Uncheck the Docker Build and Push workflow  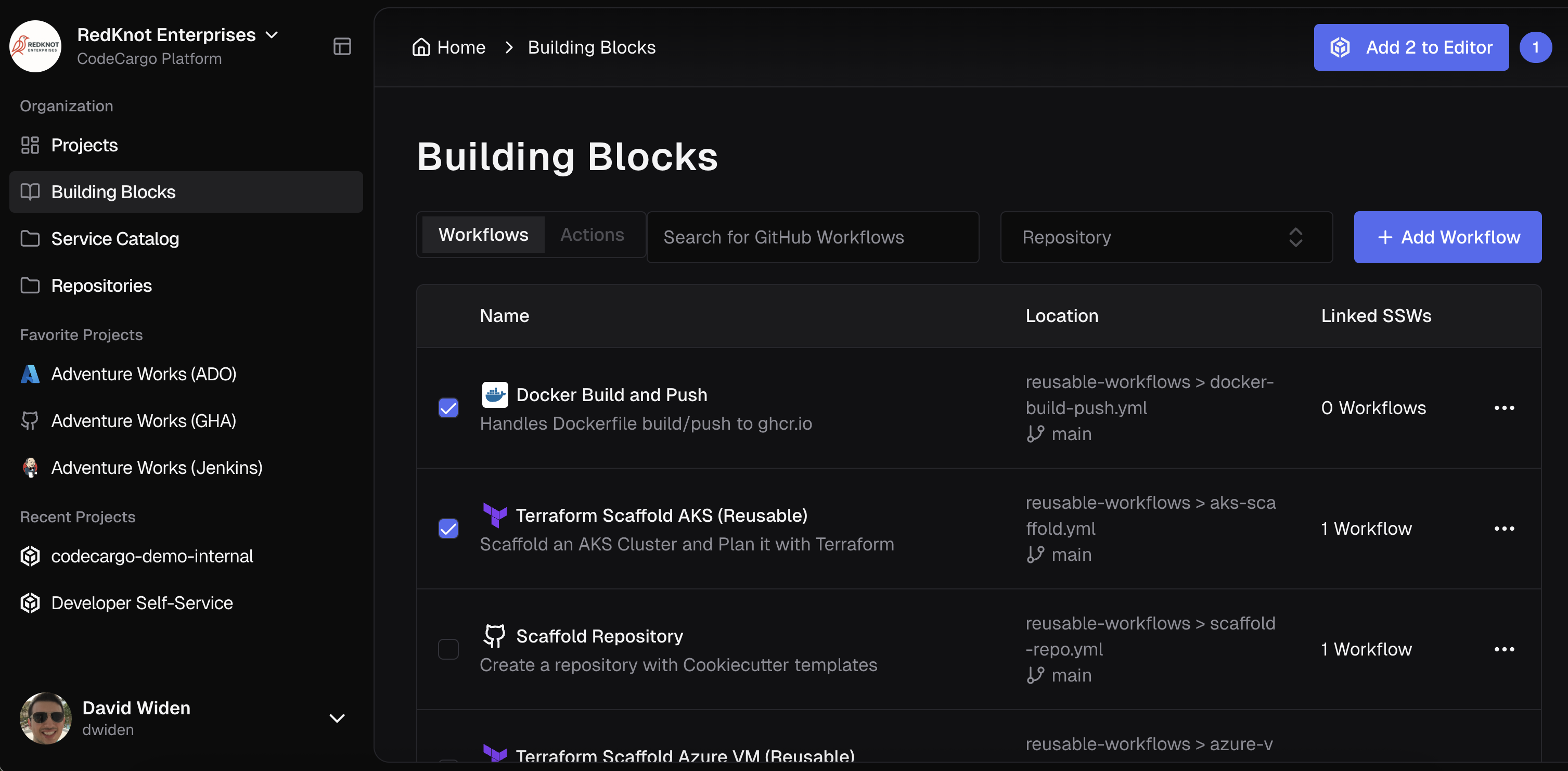coord(448,408)
